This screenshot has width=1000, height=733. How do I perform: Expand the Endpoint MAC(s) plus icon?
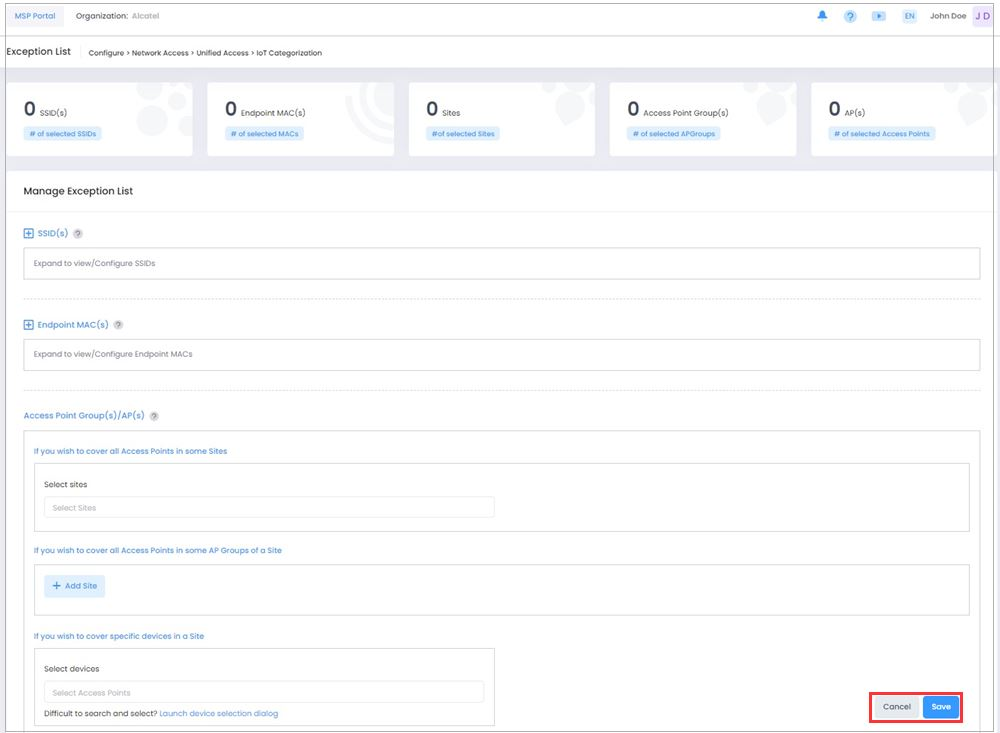click(29, 325)
